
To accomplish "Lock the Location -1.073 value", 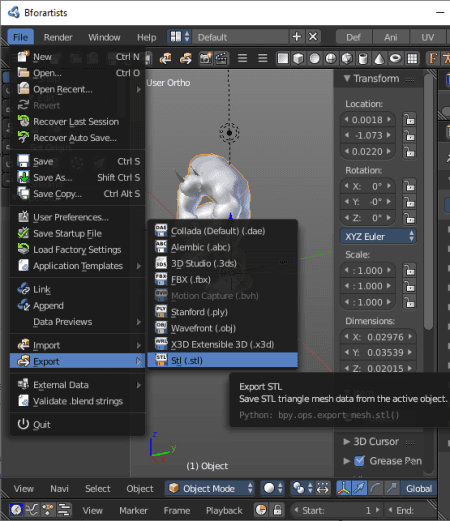I will point(409,135).
